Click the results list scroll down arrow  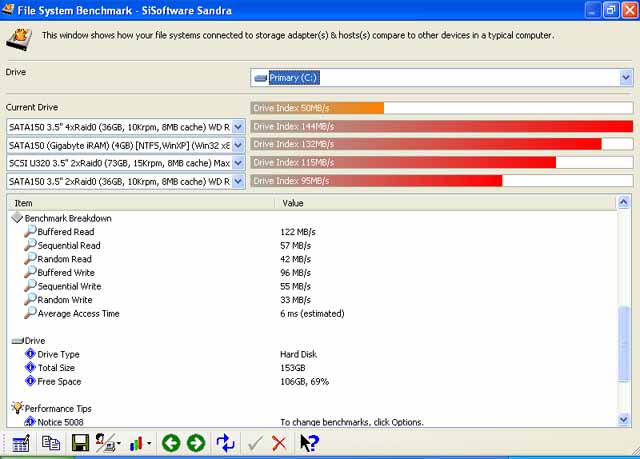tap(624, 419)
